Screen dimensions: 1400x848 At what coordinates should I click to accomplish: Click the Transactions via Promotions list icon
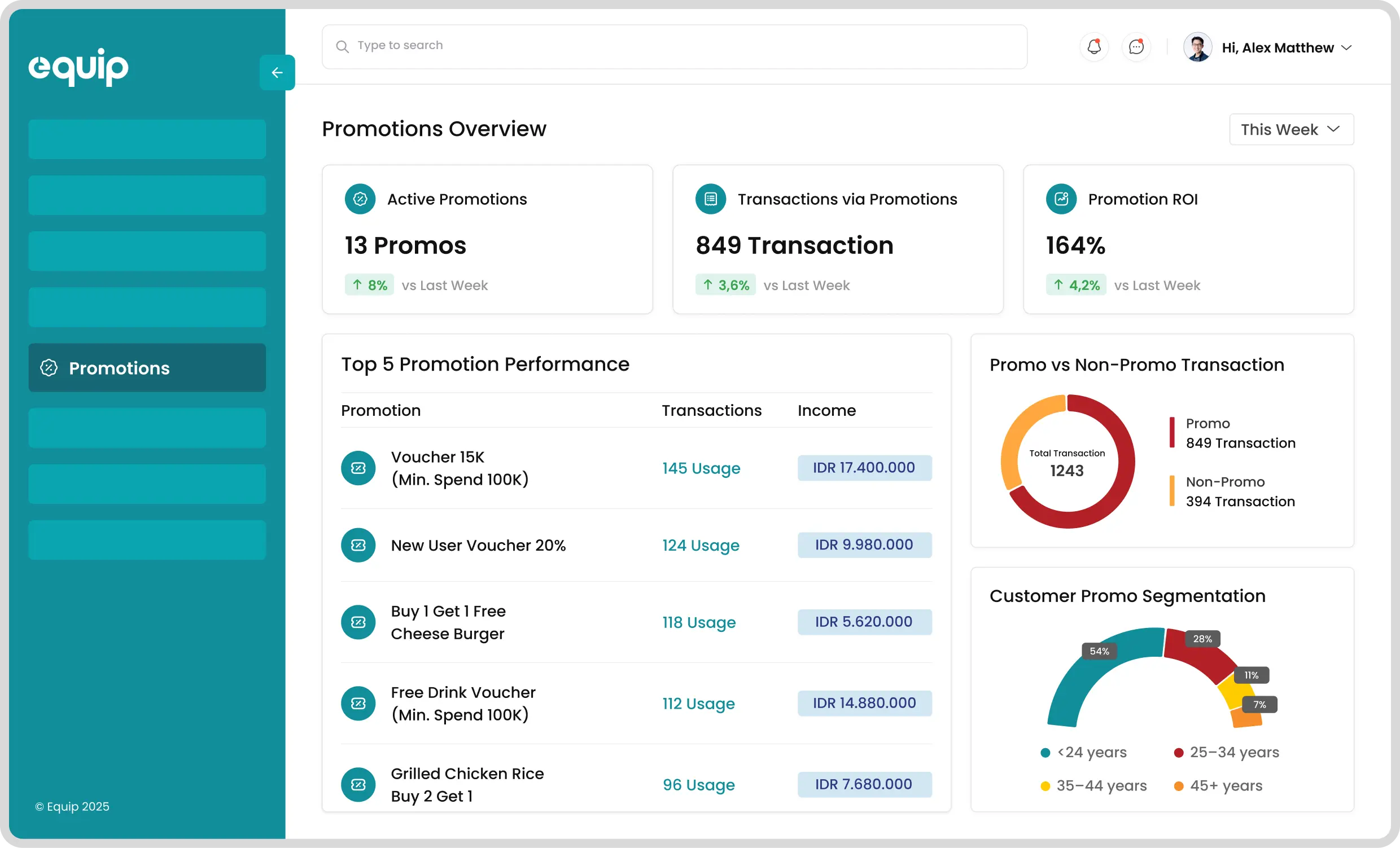pyautogui.click(x=710, y=199)
